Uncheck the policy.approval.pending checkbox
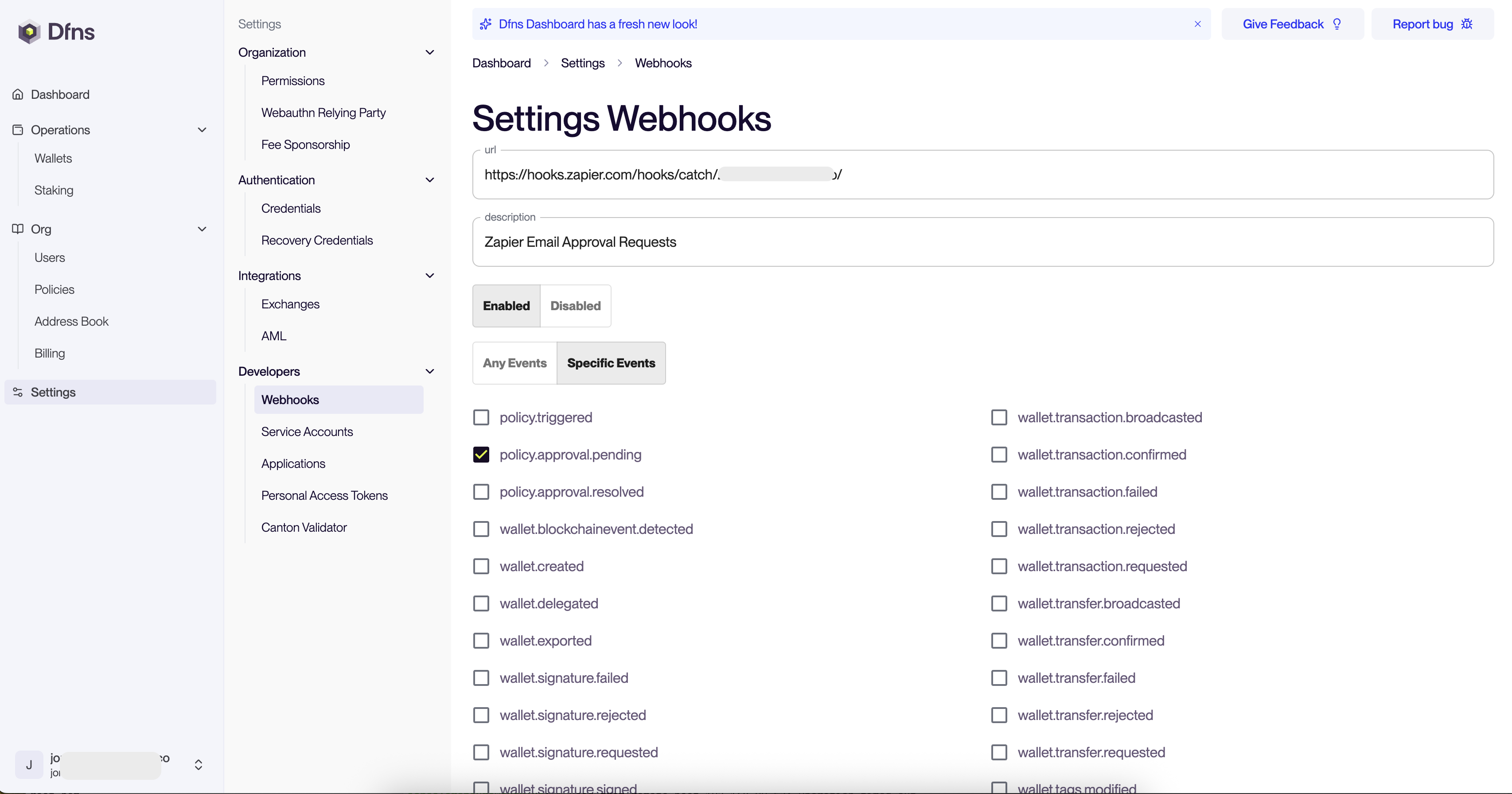The height and width of the screenshot is (794, 1512). pos(481,455)
